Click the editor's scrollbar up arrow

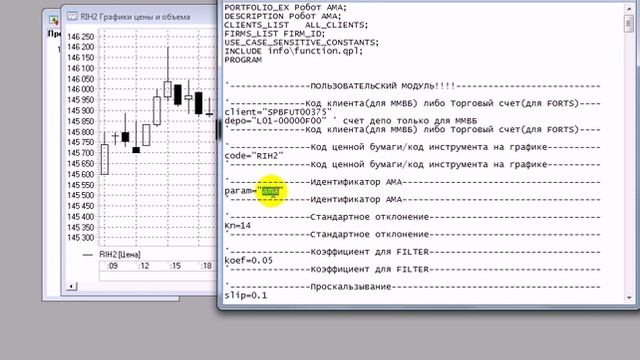coord(629,8)
